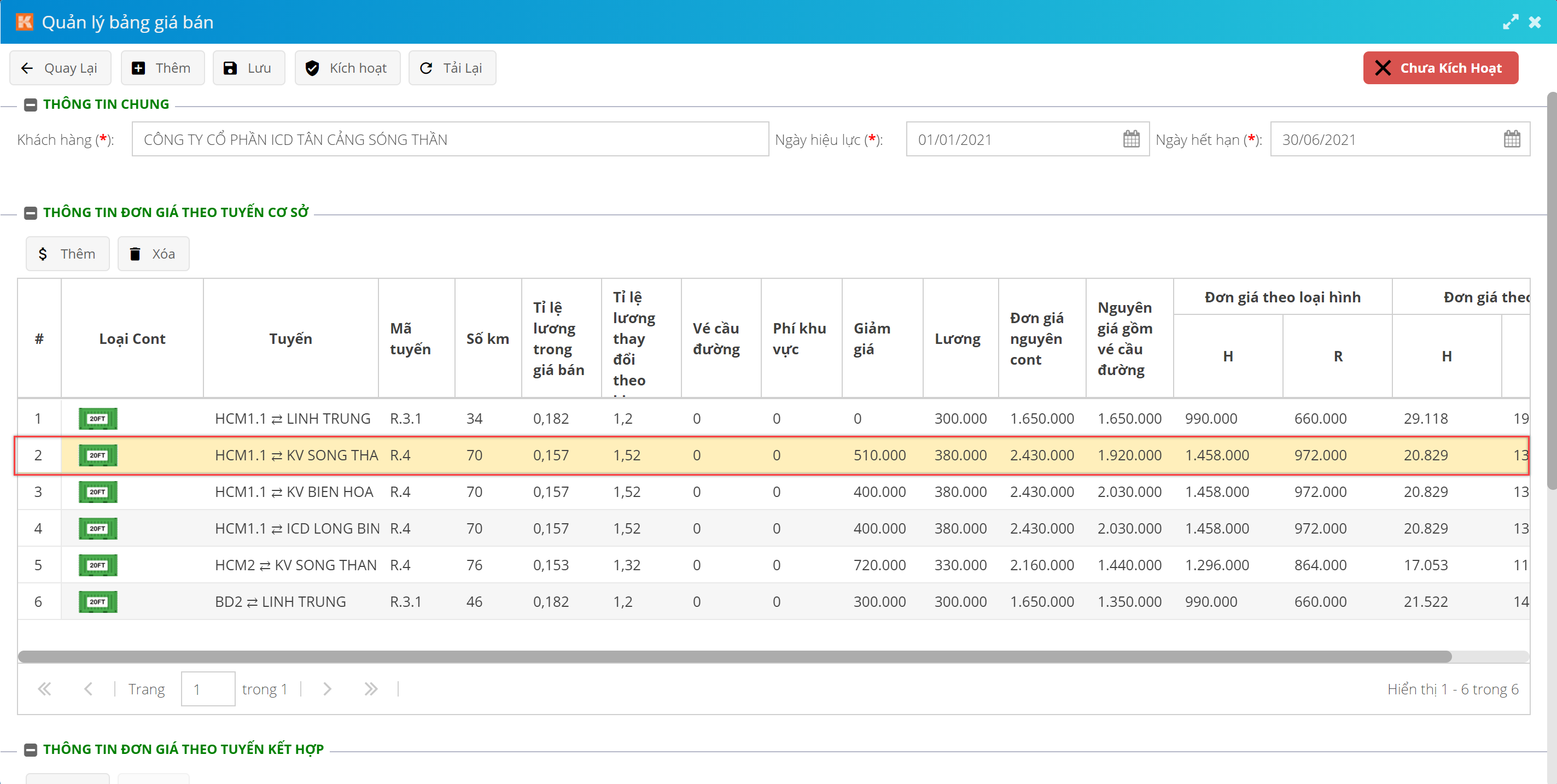Image resolution: width=1557 pixels, height=784 pixels.
Task: Click the Lưu save button
Action: pos(248,68)
